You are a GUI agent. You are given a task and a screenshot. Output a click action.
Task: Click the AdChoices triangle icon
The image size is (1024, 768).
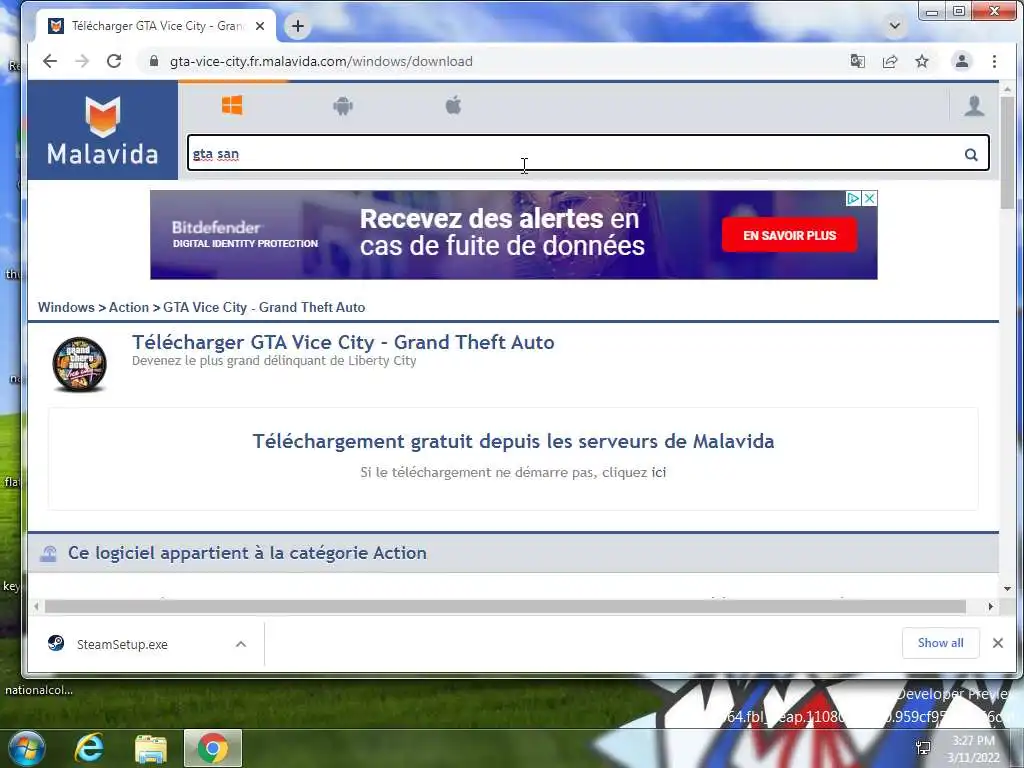coord(854,198)
